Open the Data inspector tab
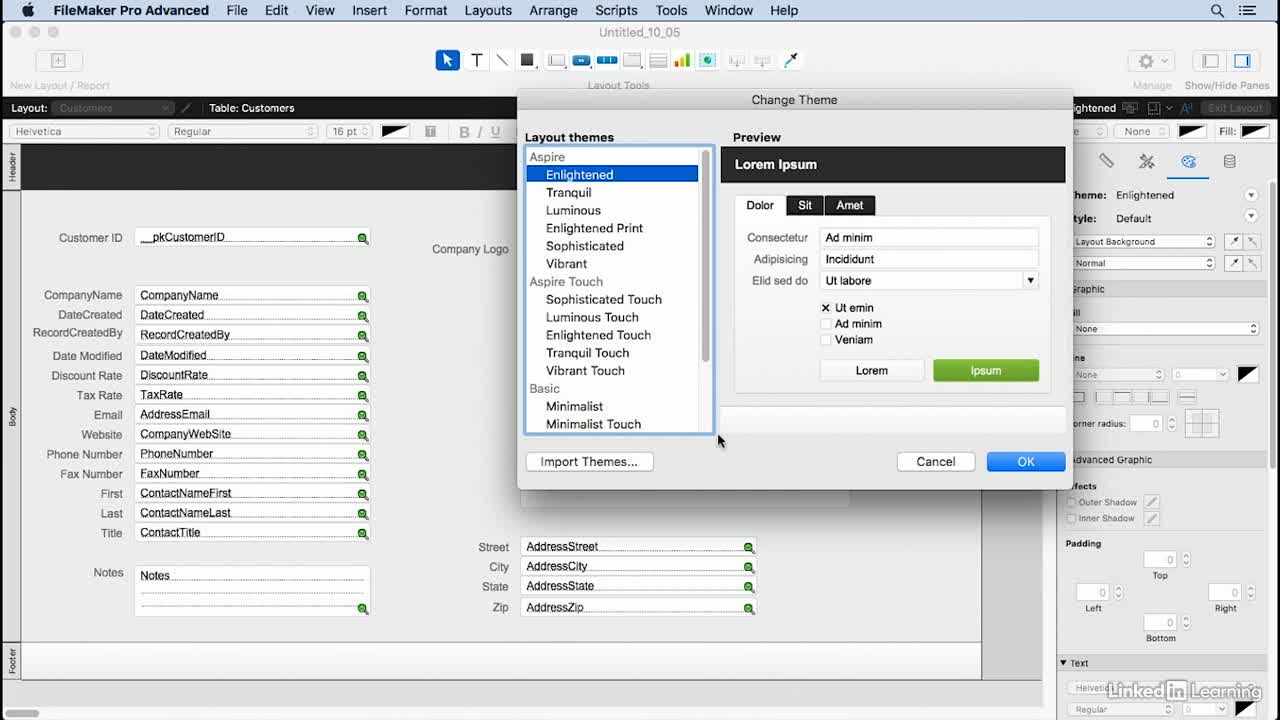This screenshot has width=1280, height=720. tap(1229, 161)
